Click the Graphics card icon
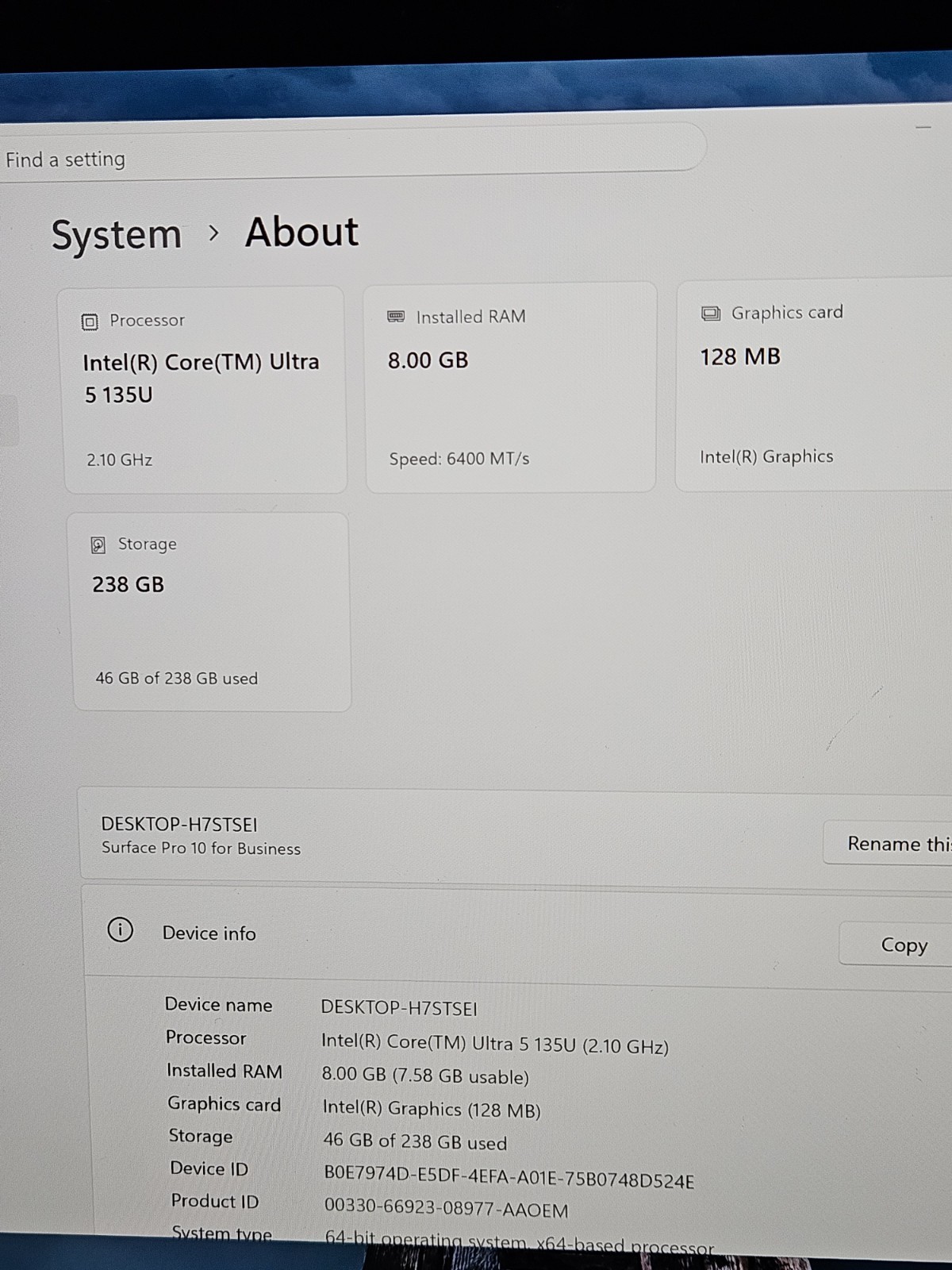This screenshot has width=952, height=1270. [711, 314]
